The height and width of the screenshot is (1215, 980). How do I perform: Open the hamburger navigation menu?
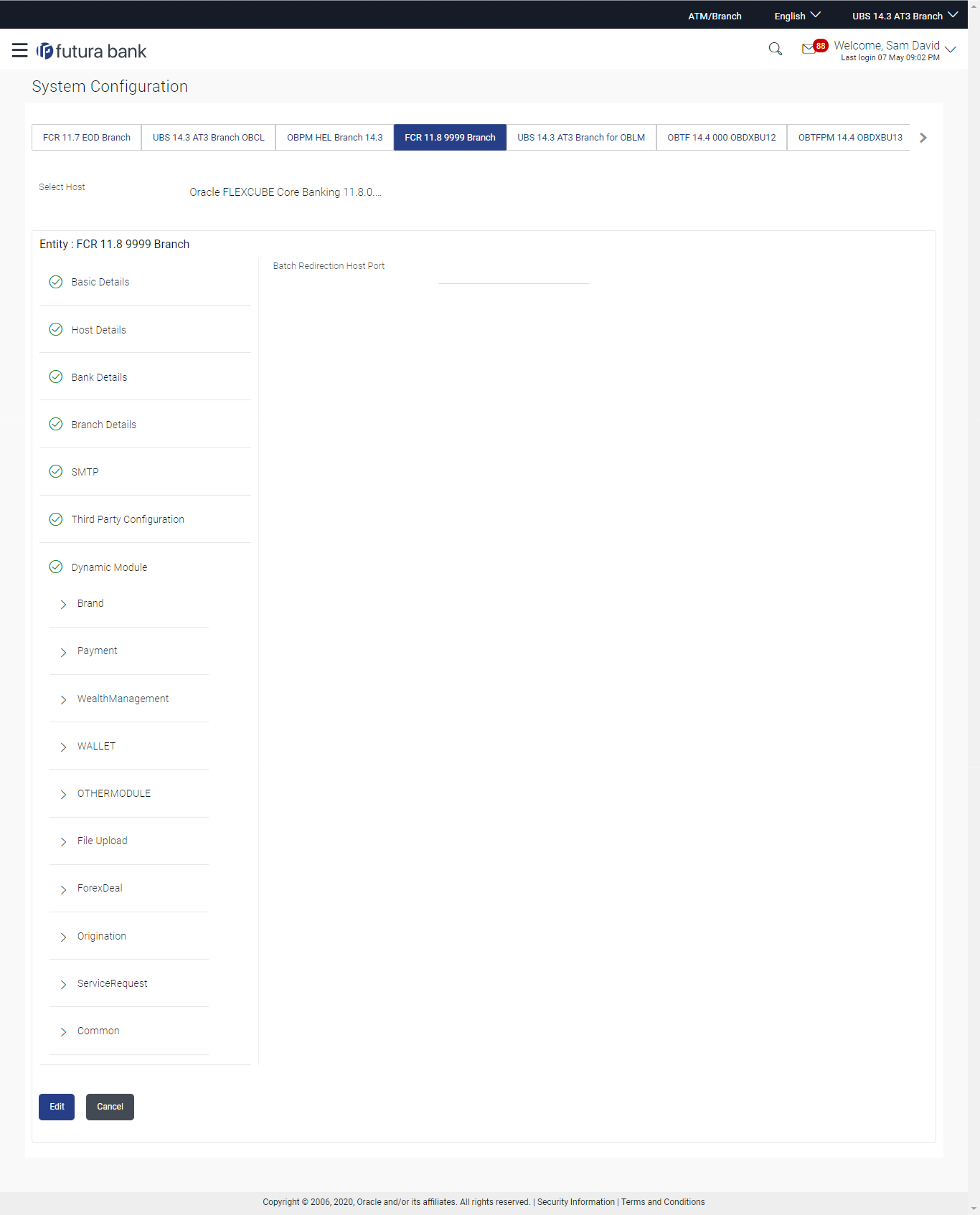click(20, 50)
